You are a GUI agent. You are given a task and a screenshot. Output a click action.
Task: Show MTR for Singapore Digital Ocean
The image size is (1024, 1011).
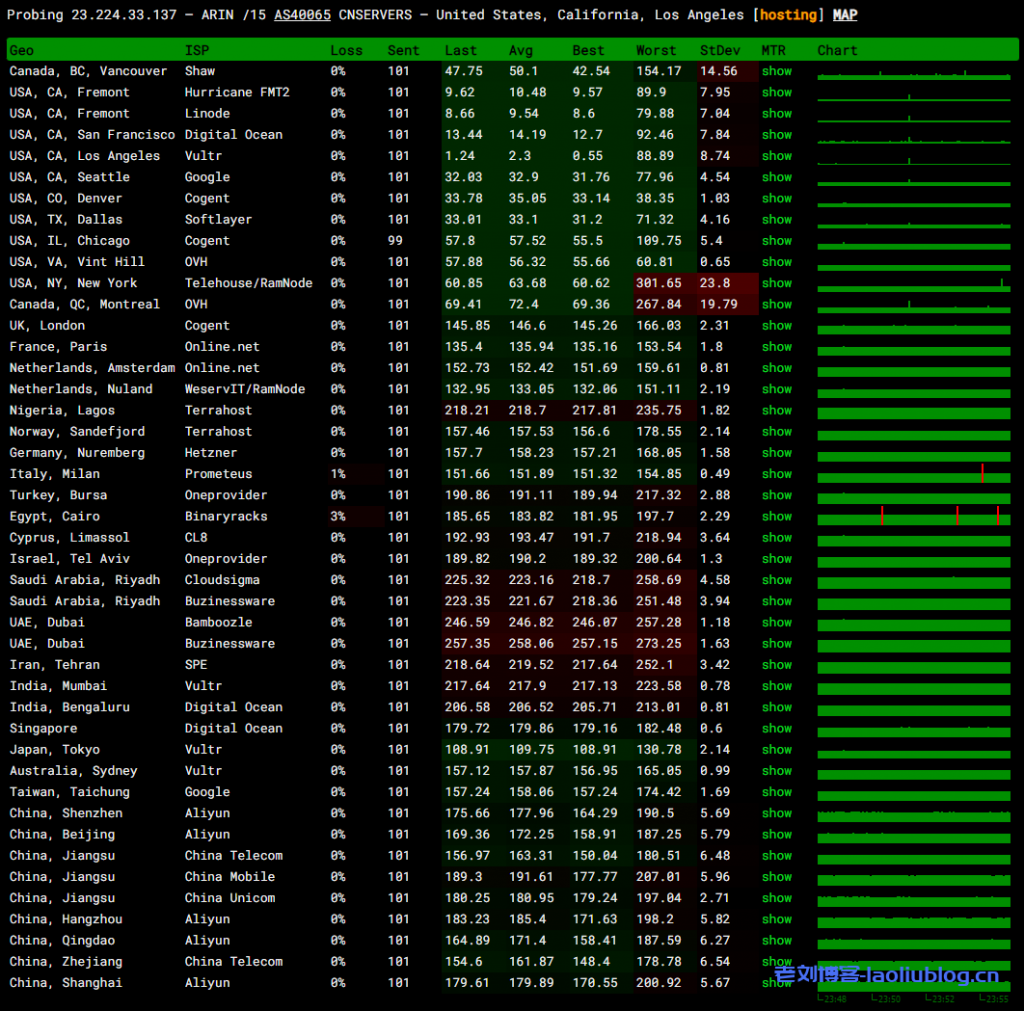[x=776, y=728]
